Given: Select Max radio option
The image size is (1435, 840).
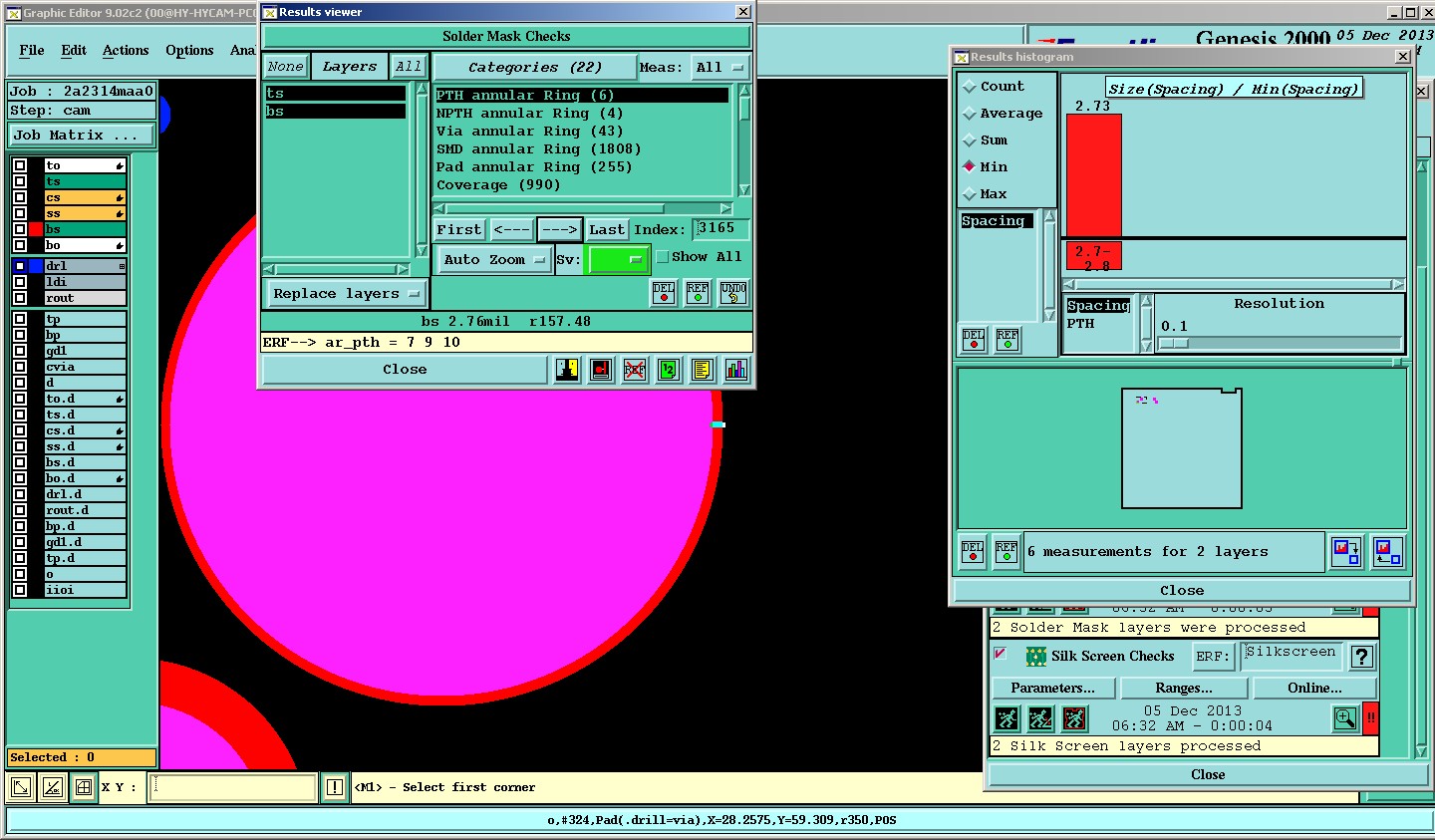Looking at the screenshot, I should click(x=970, y=194).
